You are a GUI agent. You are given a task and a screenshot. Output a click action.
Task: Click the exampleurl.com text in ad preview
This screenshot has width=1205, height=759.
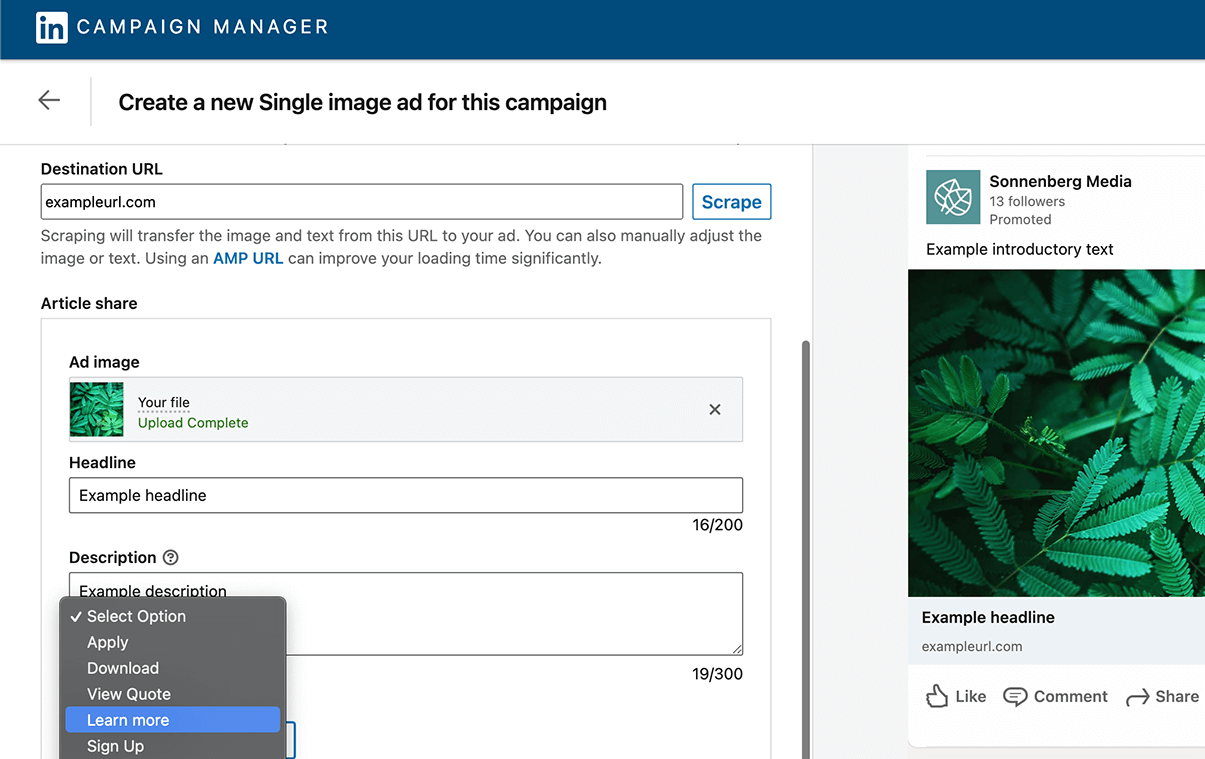point(972,646)
